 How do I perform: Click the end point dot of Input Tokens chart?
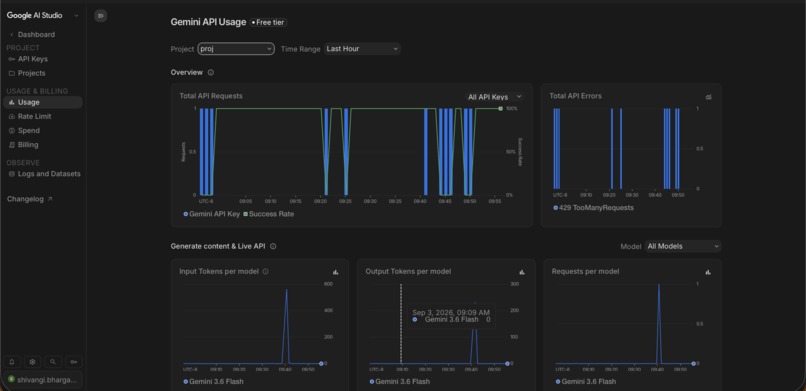click(x=321, y=363)
